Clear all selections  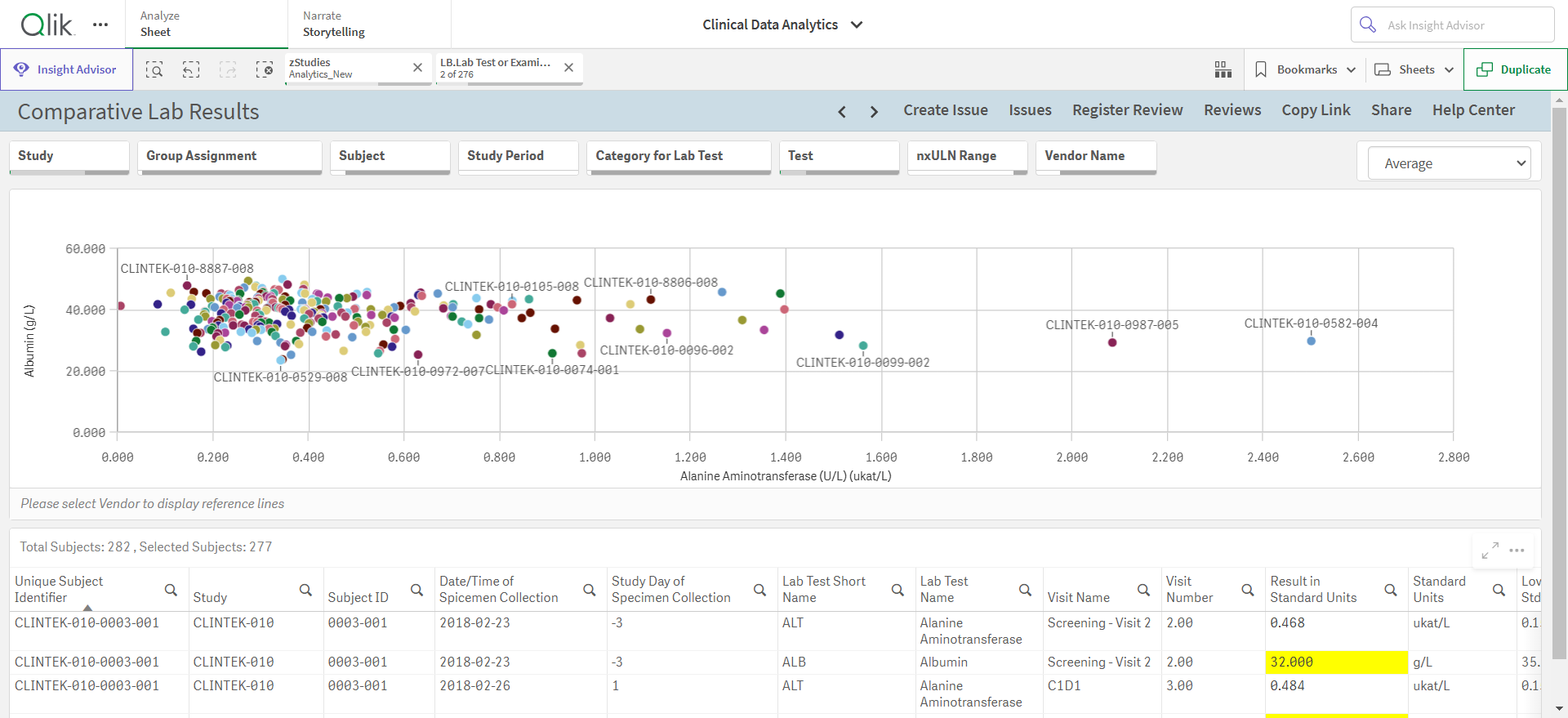[265, 69]
